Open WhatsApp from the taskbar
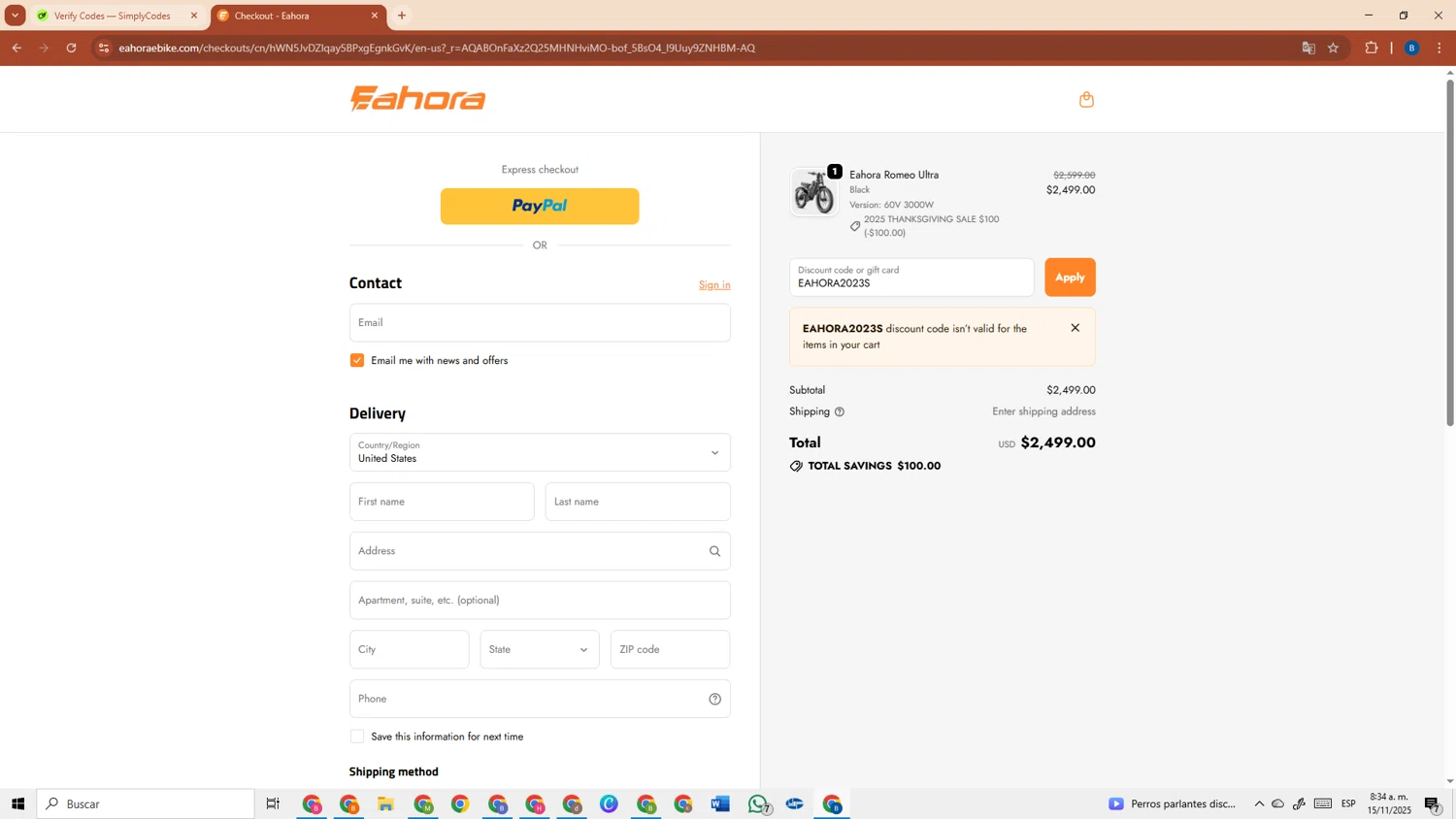Screen dimensions: 1456x819 pyautogui.click(x=758, y=803)
